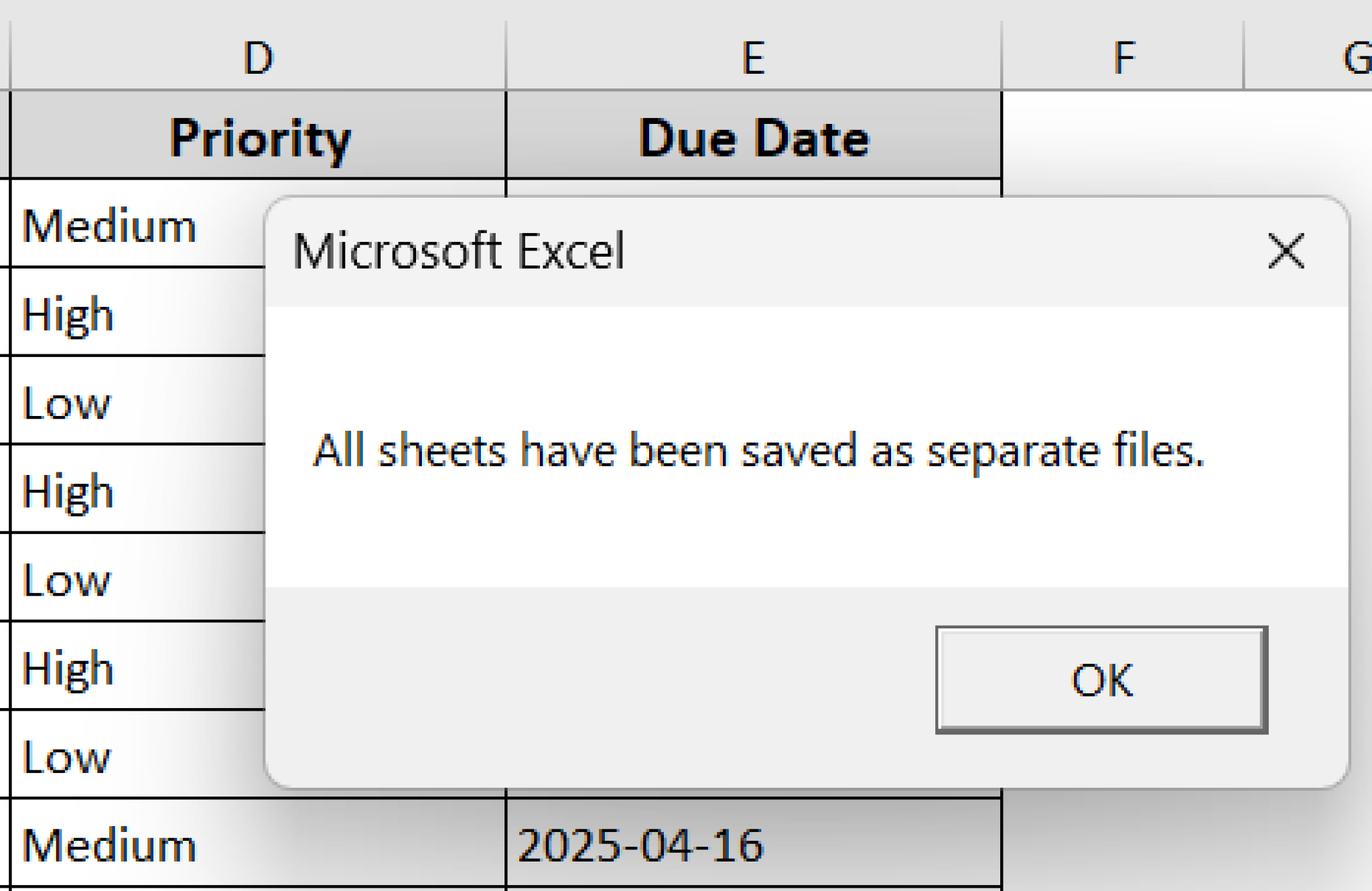Screen dimensions: 1372x891
Task: Select column E header
Action: (x=753, y=57)
